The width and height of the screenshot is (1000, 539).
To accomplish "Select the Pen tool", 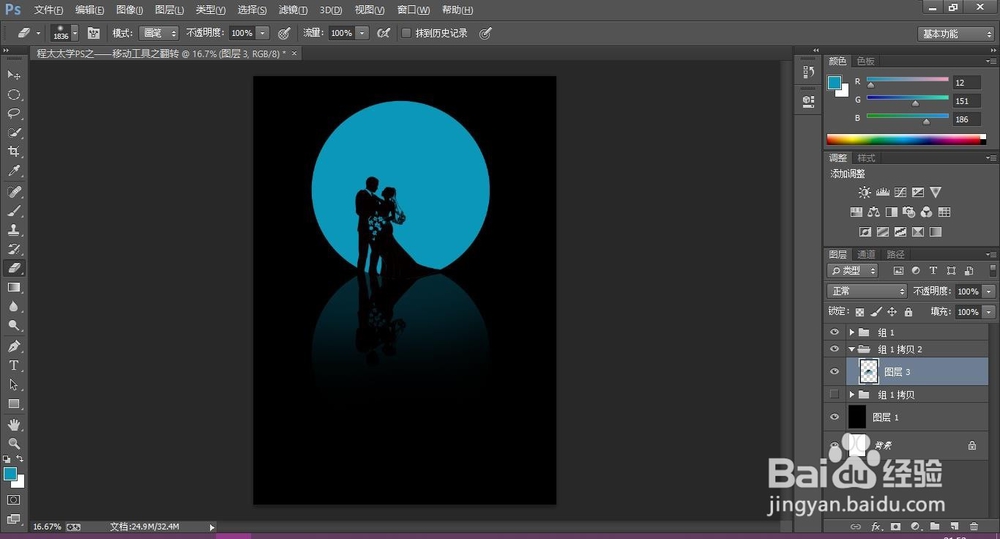I will pos(13,346).
